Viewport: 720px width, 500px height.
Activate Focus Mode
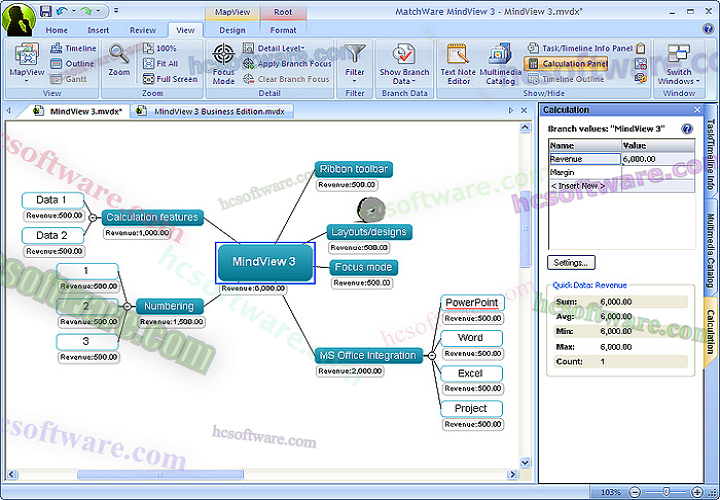coord(224,64)
